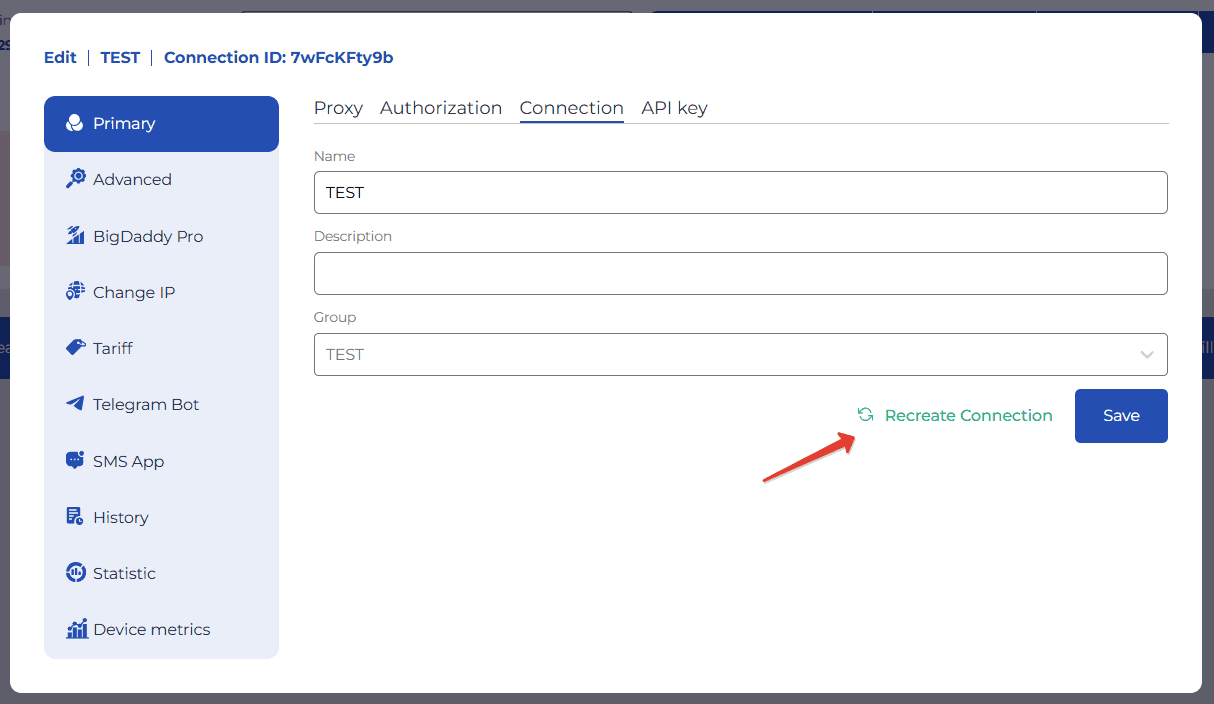
Task: Open the Telegram Bot paper plane icon
Action: tap(76, 404)
